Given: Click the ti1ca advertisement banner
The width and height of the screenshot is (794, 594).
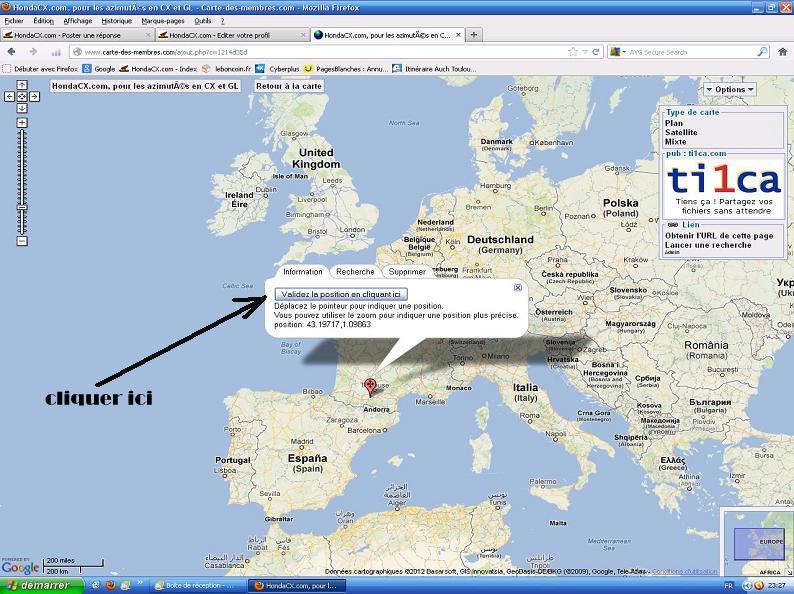Looking at the screenshot, I should [724, 187].
